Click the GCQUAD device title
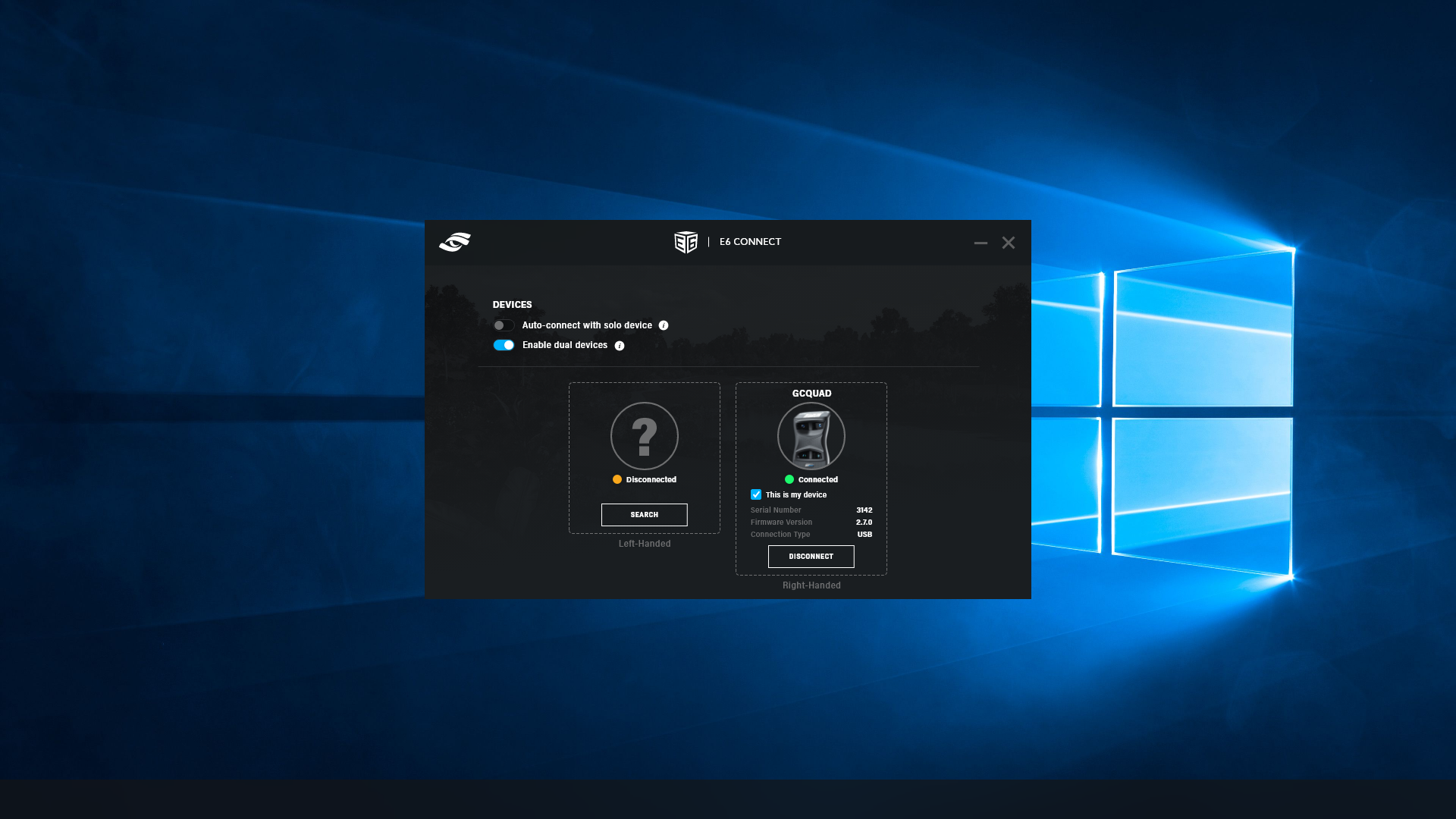Screen dimensions: 1456x819 coord(811,394)
